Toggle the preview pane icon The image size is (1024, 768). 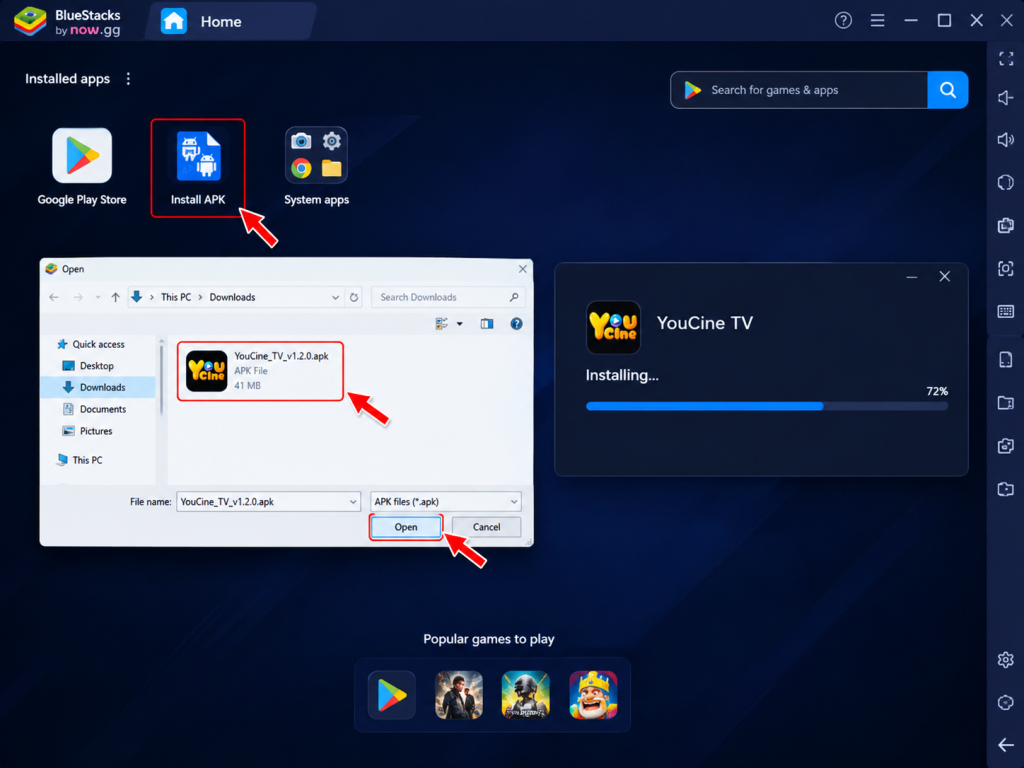coord(487,324)
